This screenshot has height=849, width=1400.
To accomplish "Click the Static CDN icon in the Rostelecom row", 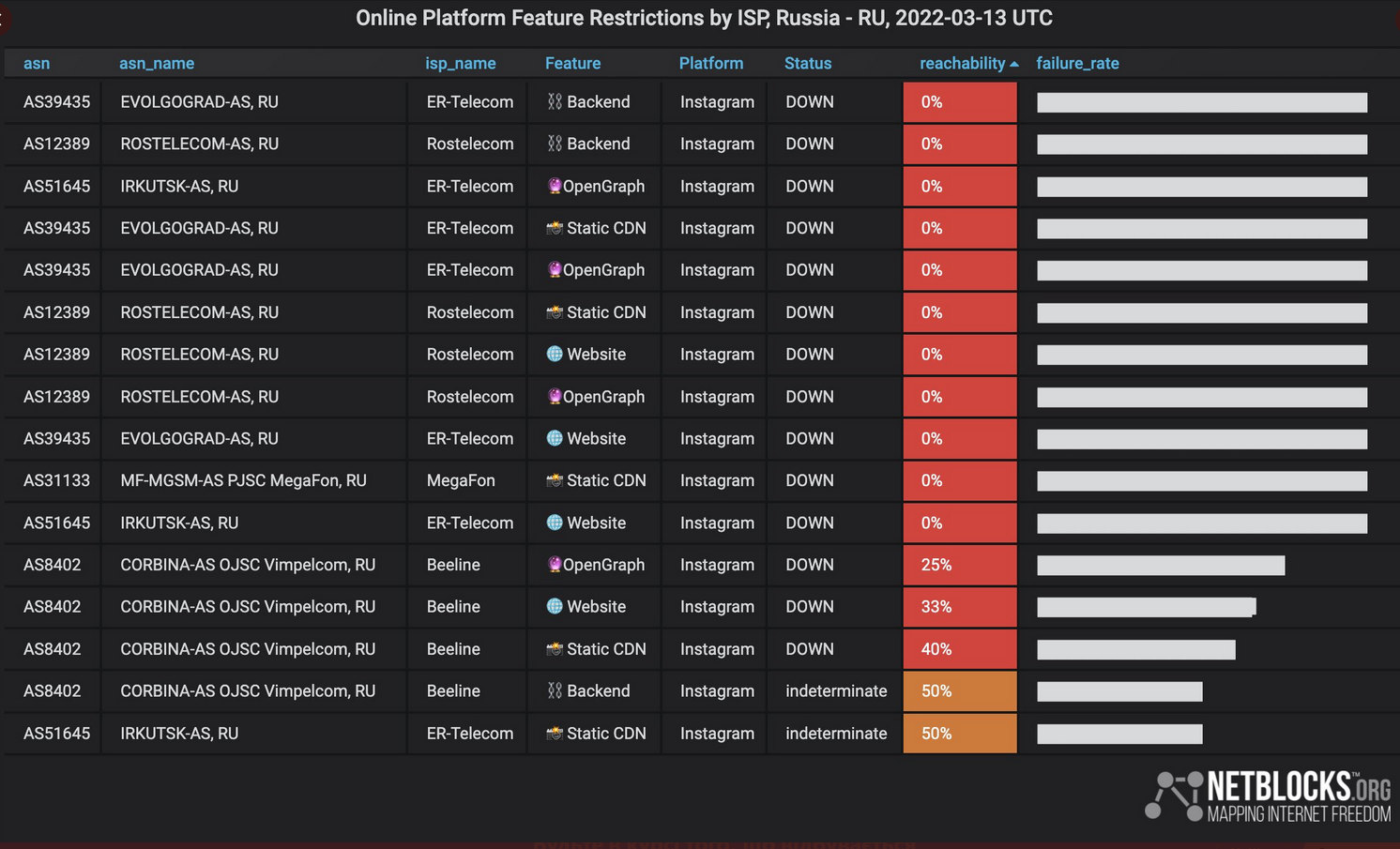I will [x=555, y=312].
